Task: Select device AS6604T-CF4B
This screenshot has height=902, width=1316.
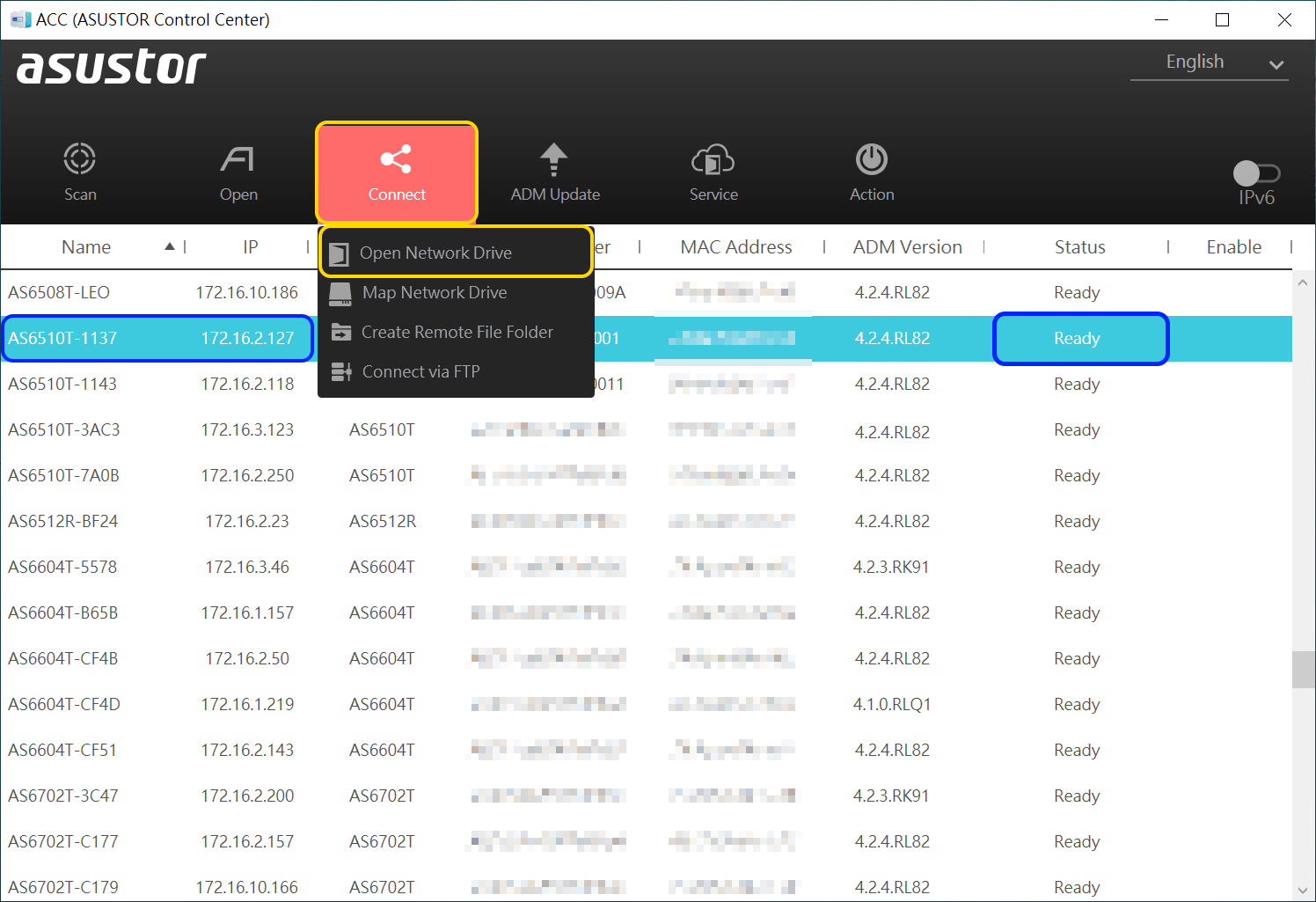Action: point(62,658)
